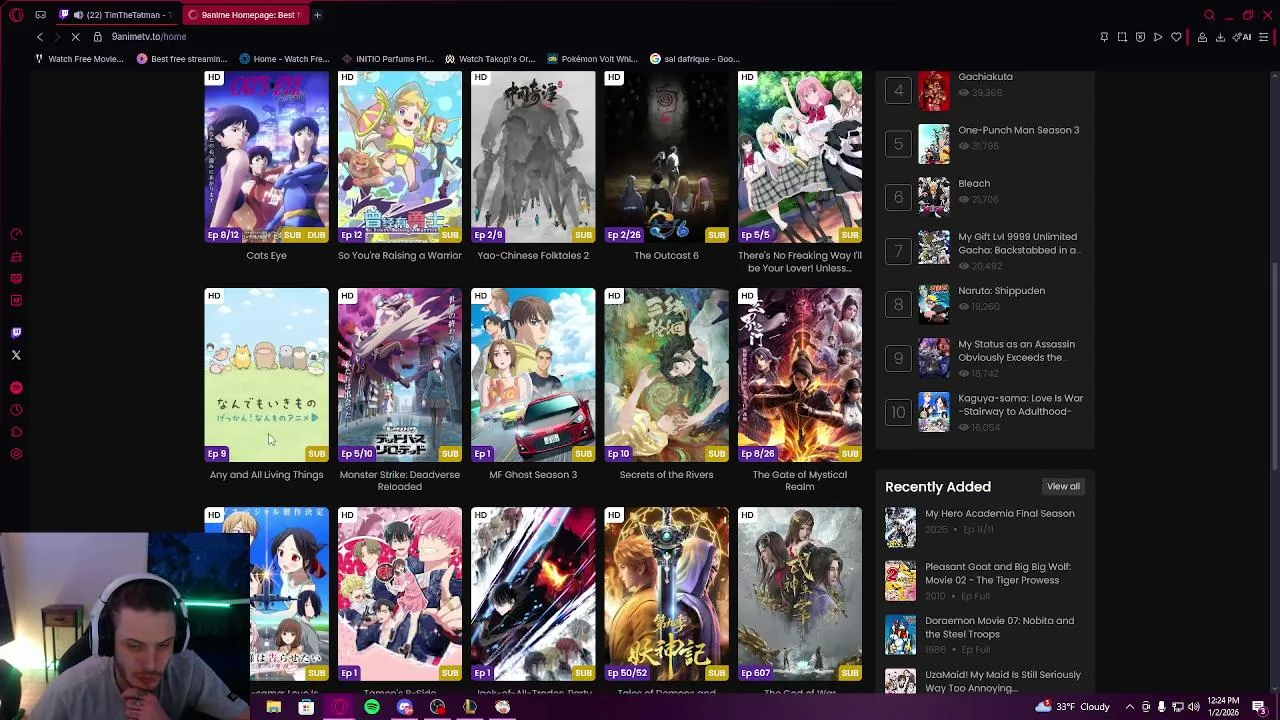The image size is (1280, 720).
Task: Open the Pokémon Volt White bookmark
Action: point(591,59)
